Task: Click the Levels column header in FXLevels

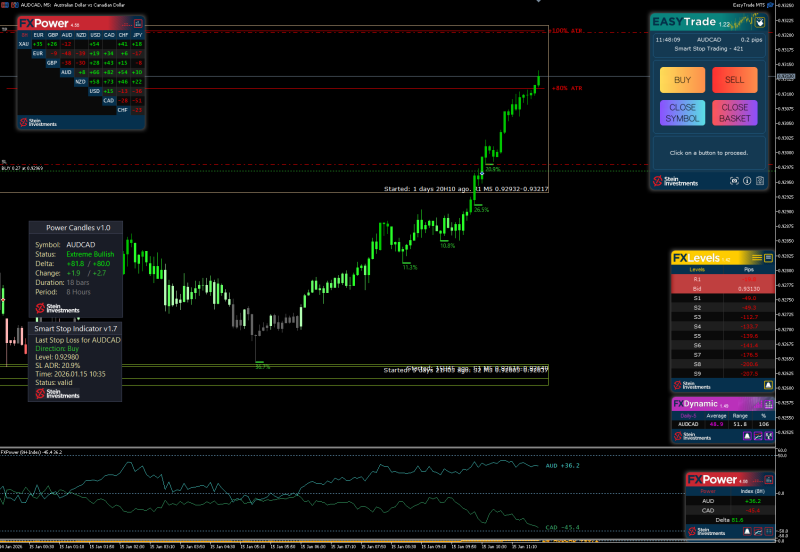Action: 697,269
